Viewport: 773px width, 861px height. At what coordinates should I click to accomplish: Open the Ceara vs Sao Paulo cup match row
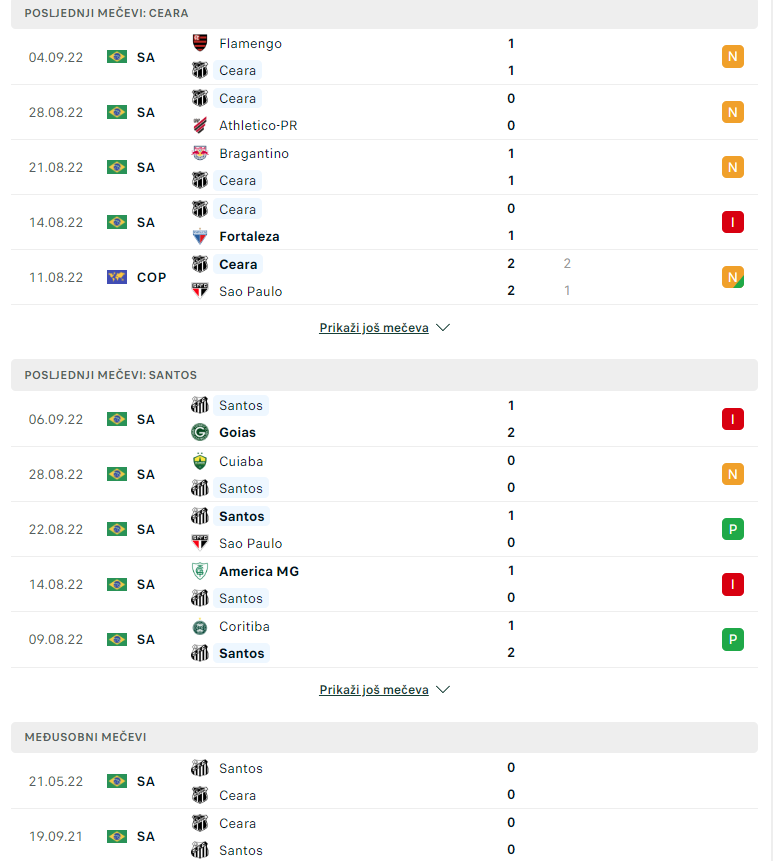384,277
